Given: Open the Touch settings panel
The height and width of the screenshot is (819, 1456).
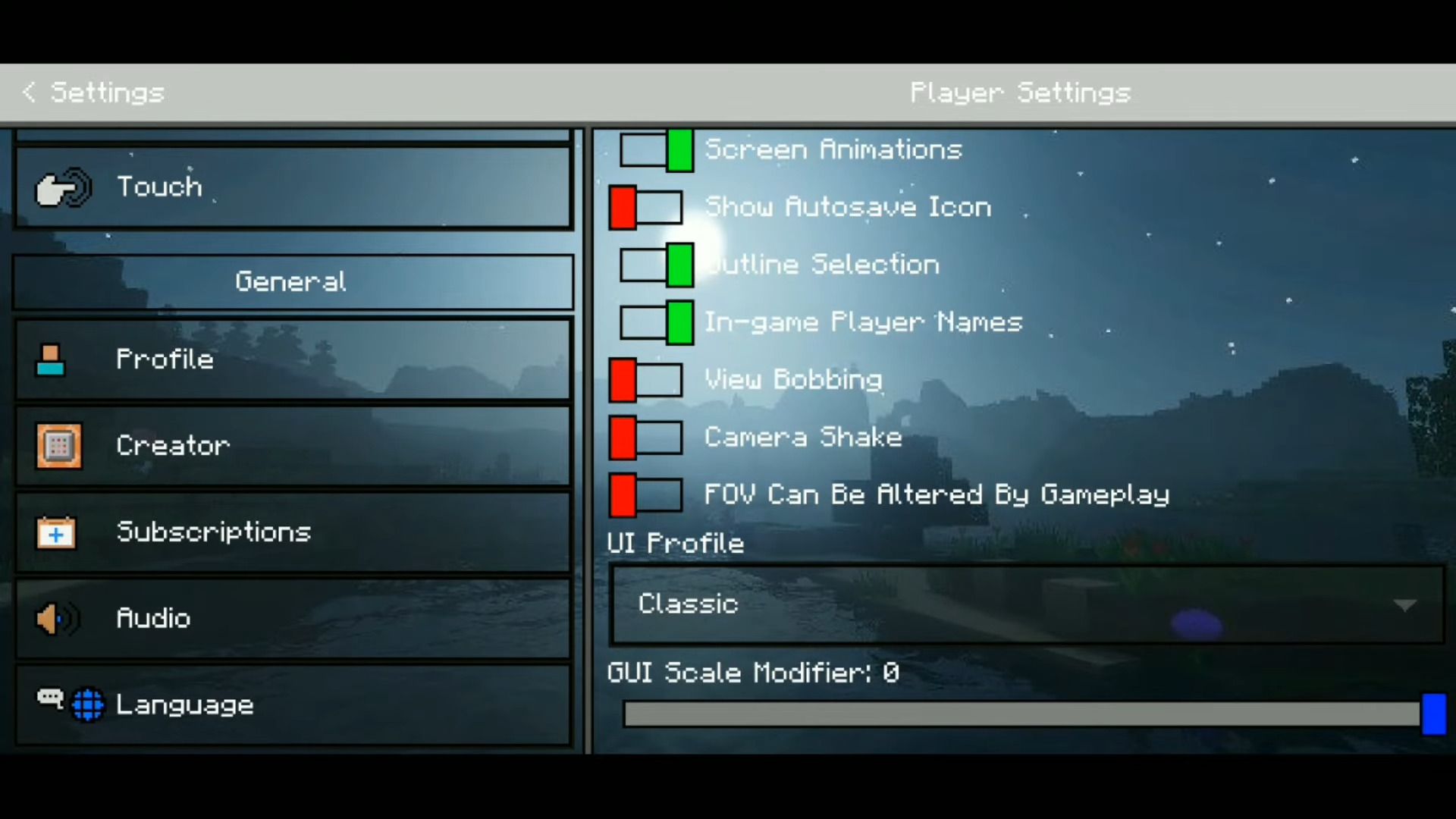Looking at the screenshot, I should pyautogui.click(x=294, y=188).
